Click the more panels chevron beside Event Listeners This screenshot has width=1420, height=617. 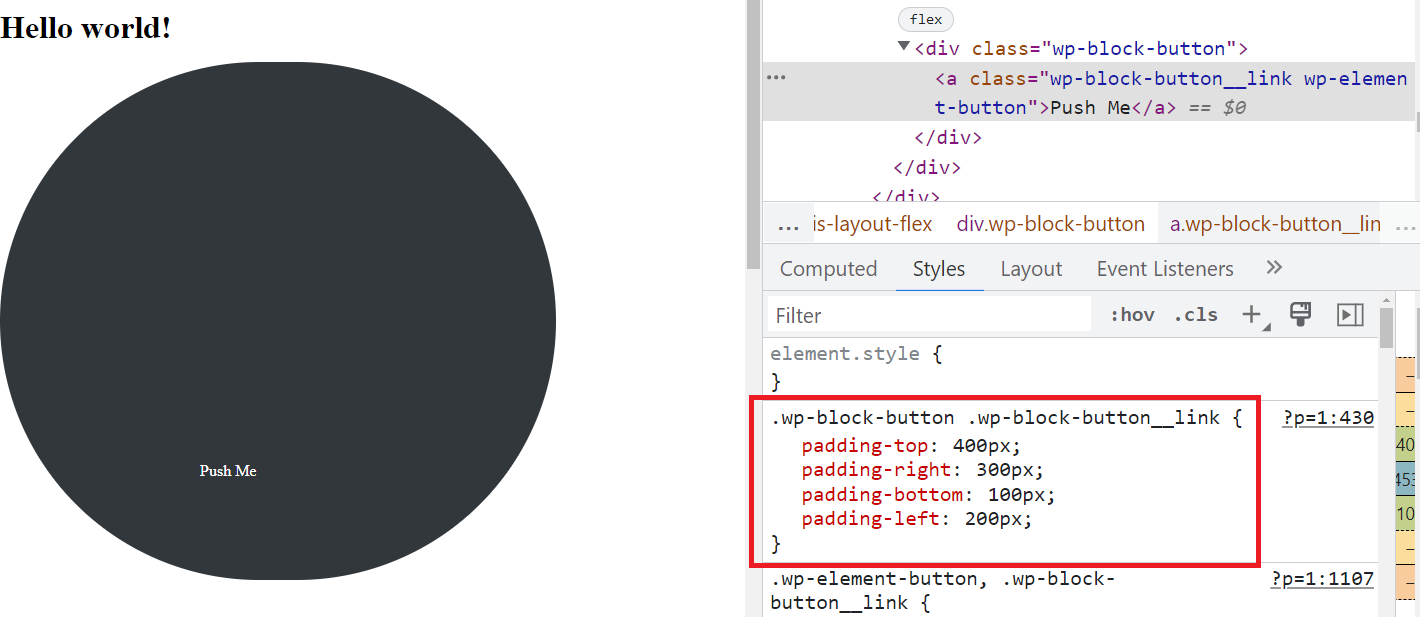pos(1274,267)
